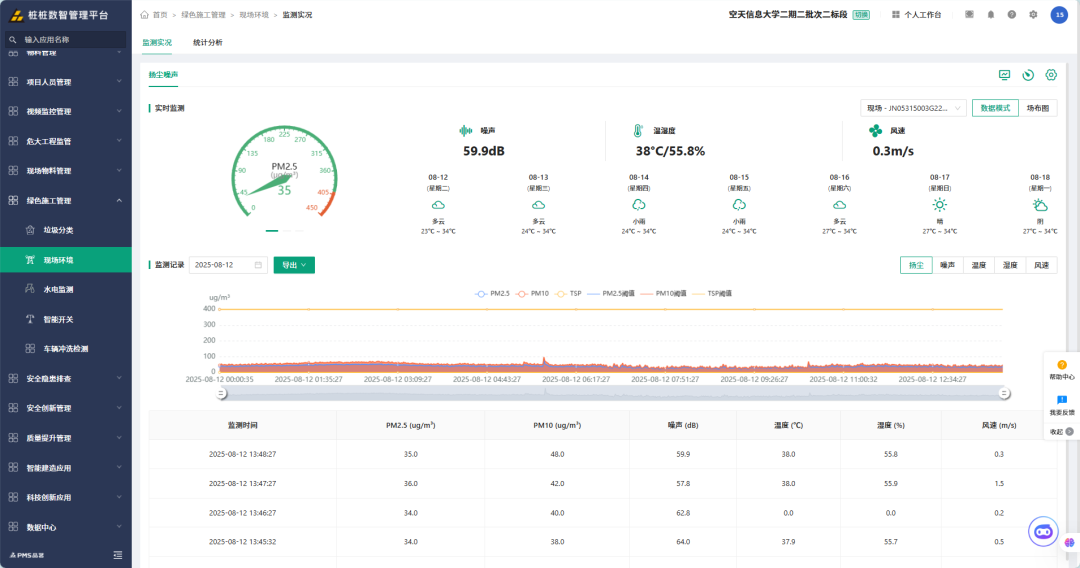This screenshot has width=1080, height=568.
Task: Click 收起 to collapse floating panel
Action: point(1061,432)
